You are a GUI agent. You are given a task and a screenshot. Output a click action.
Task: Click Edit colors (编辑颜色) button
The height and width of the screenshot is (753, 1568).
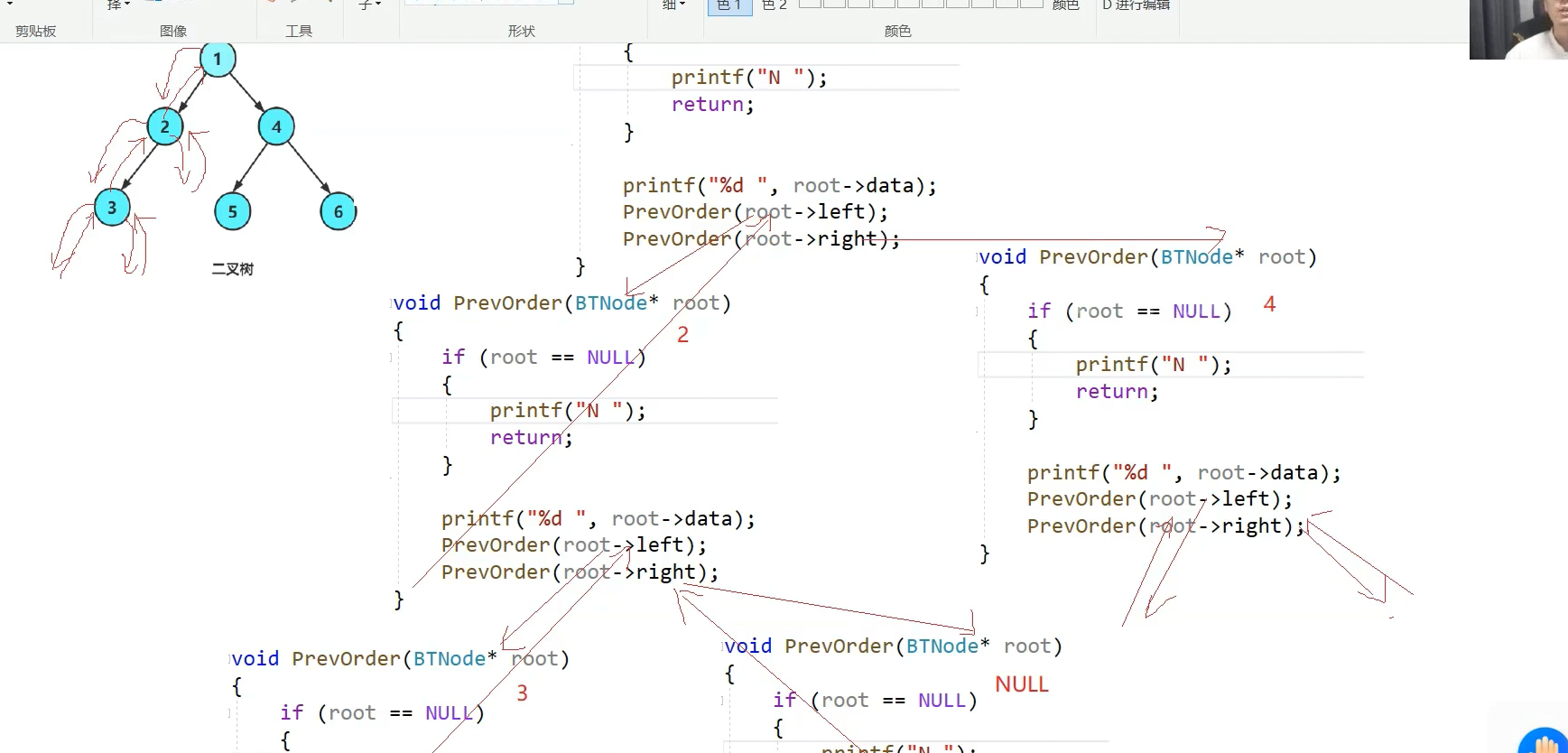1065,5
